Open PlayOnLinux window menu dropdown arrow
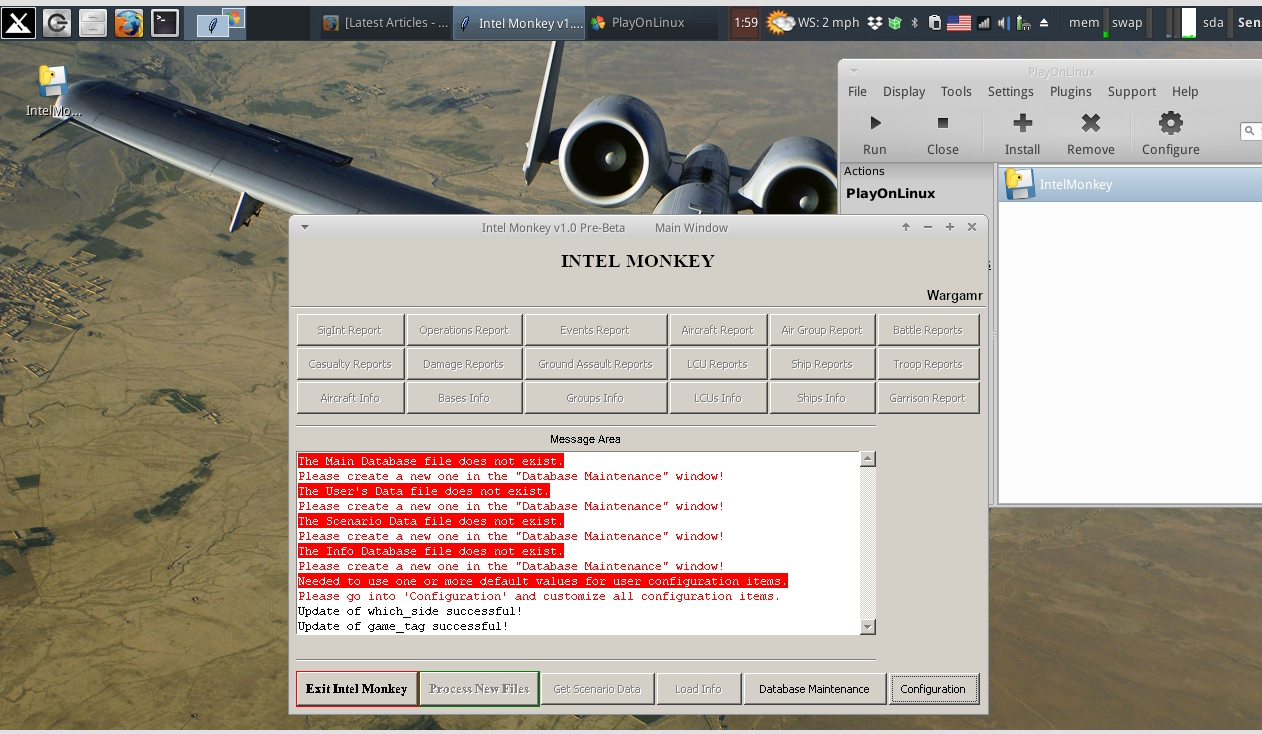The width and height of the screenshot is (1262, 734). 853,71
